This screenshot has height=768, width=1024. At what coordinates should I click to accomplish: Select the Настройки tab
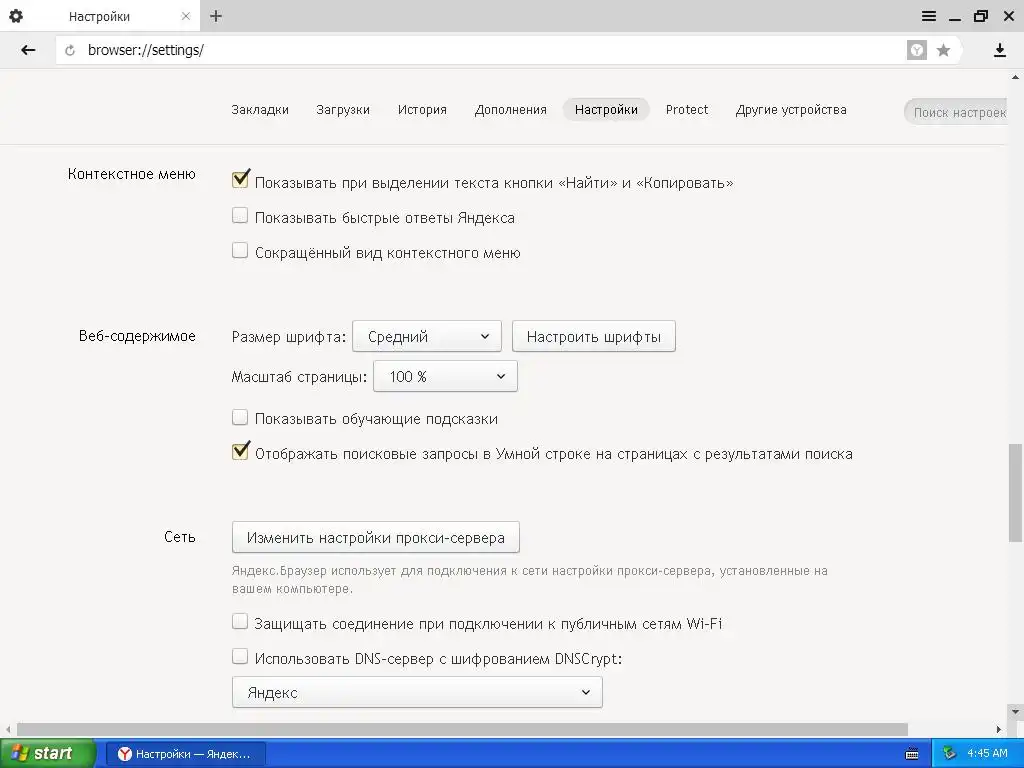click(x=606, y=110)
